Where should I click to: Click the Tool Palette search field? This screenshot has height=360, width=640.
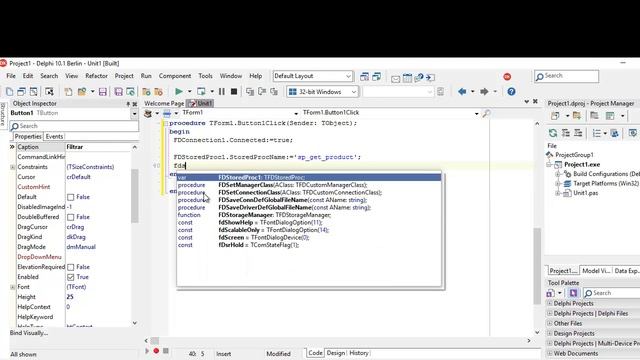(611, 293)
